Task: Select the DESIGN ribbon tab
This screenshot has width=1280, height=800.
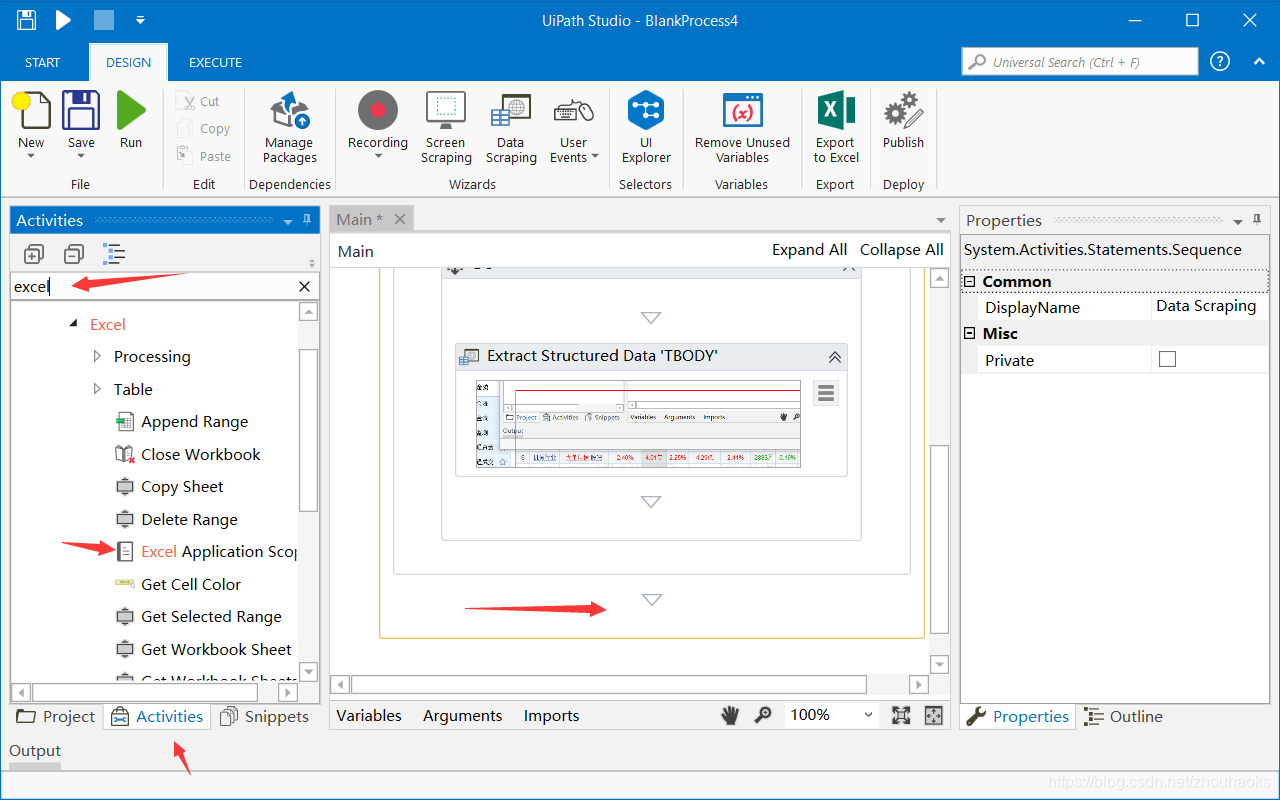Action: click(x=129, y=62)
